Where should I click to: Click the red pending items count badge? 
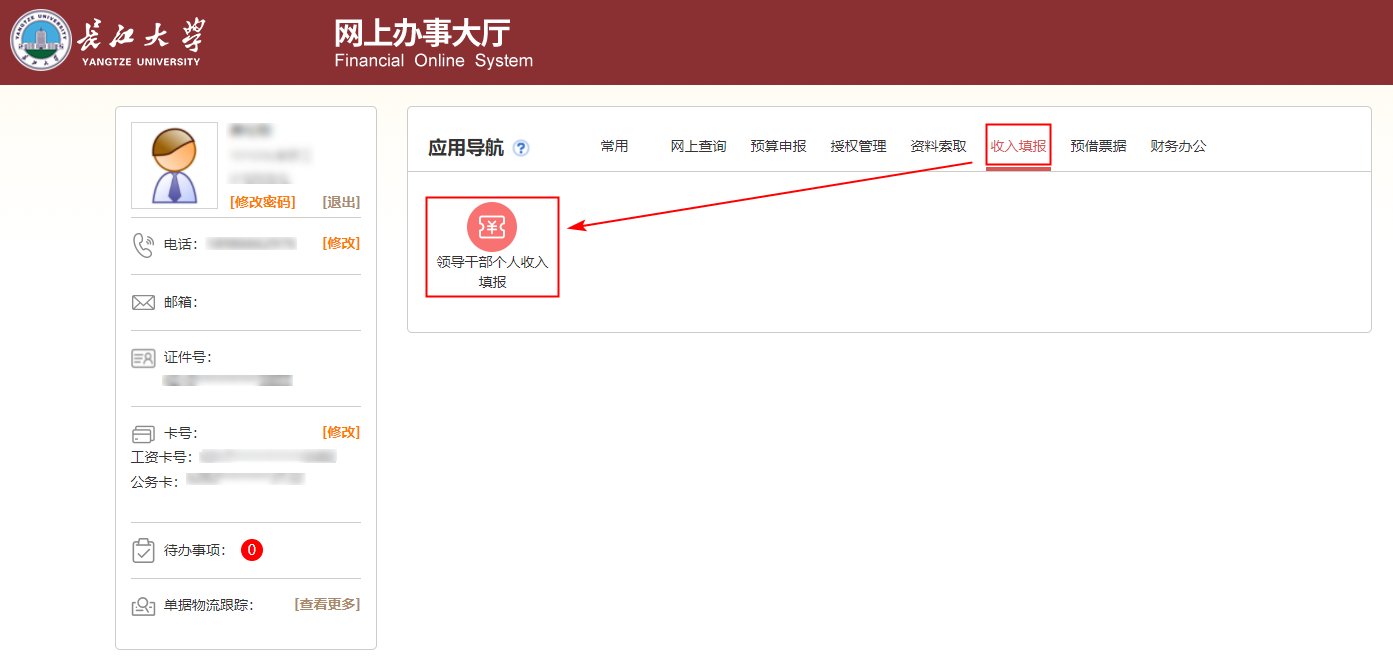252,550
